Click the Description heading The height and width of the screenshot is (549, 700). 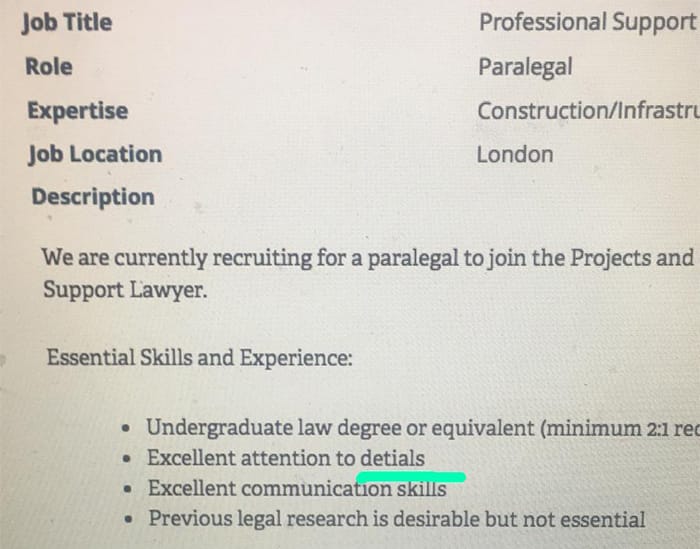click(93, 197)
